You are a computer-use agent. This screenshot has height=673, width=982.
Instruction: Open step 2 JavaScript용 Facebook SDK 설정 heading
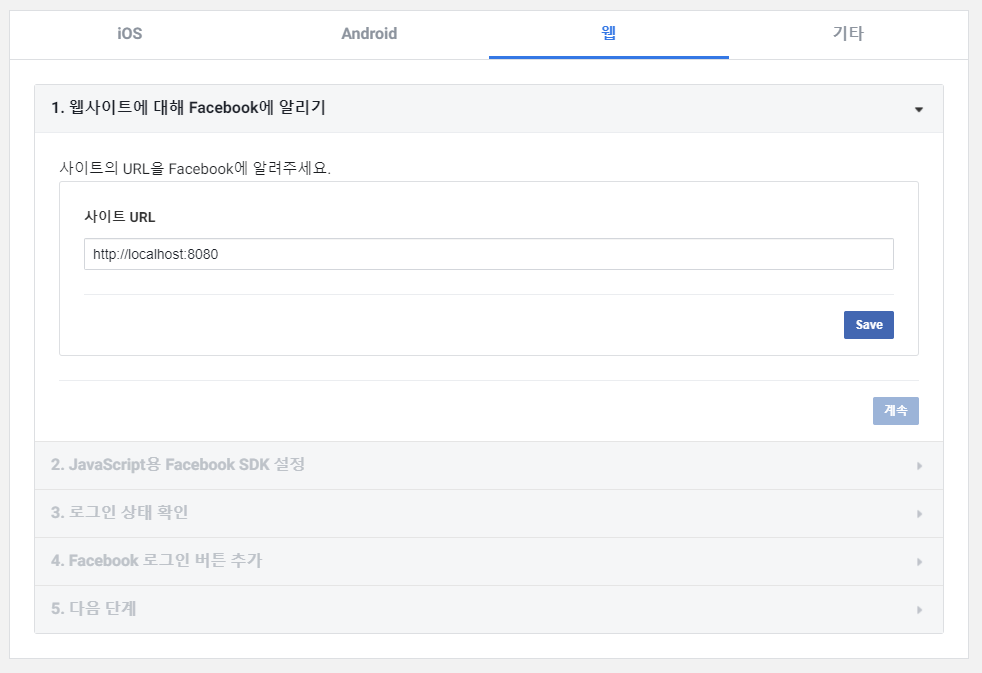point(178,465)
